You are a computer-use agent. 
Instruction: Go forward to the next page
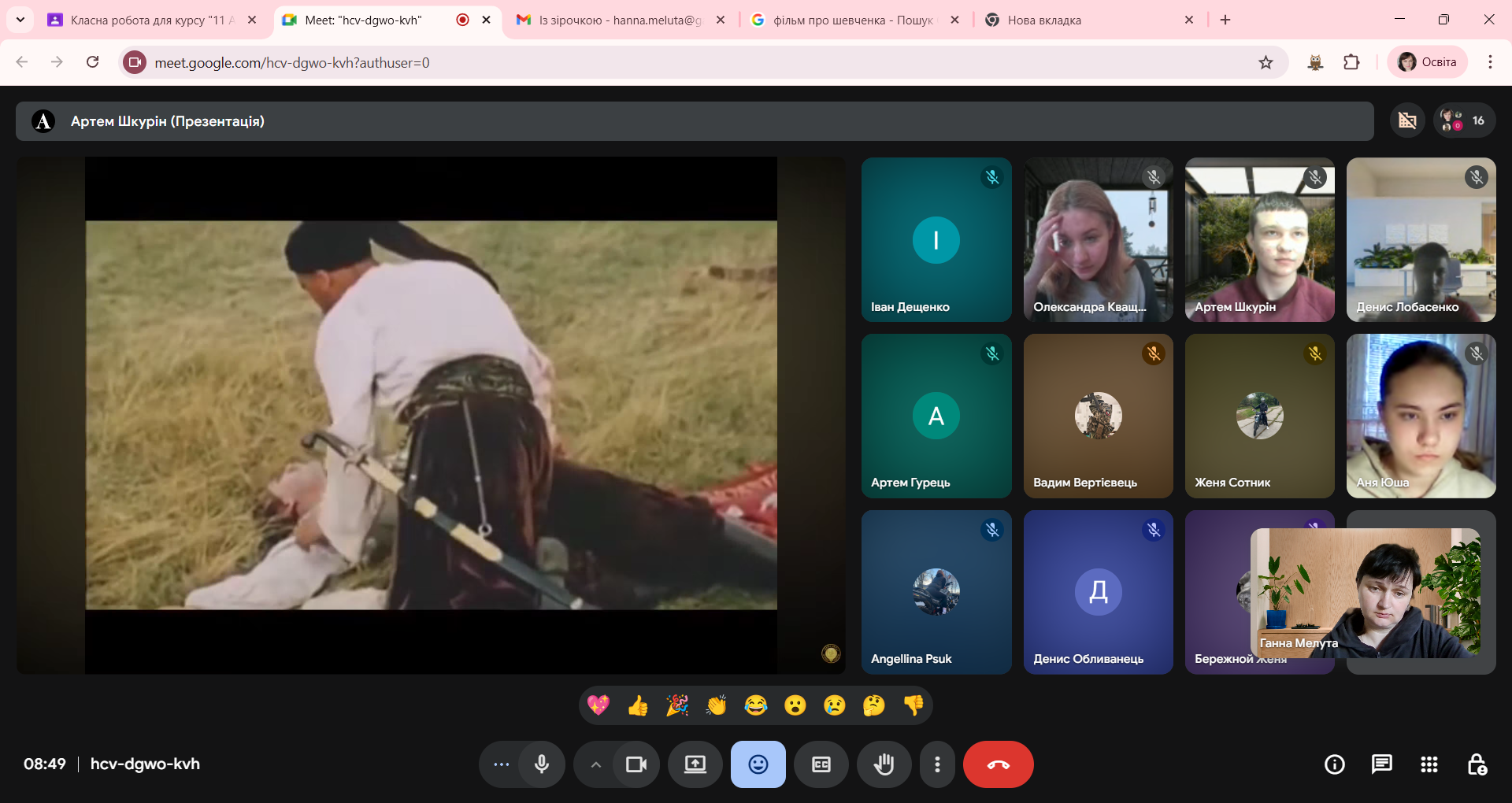point(57,62)
